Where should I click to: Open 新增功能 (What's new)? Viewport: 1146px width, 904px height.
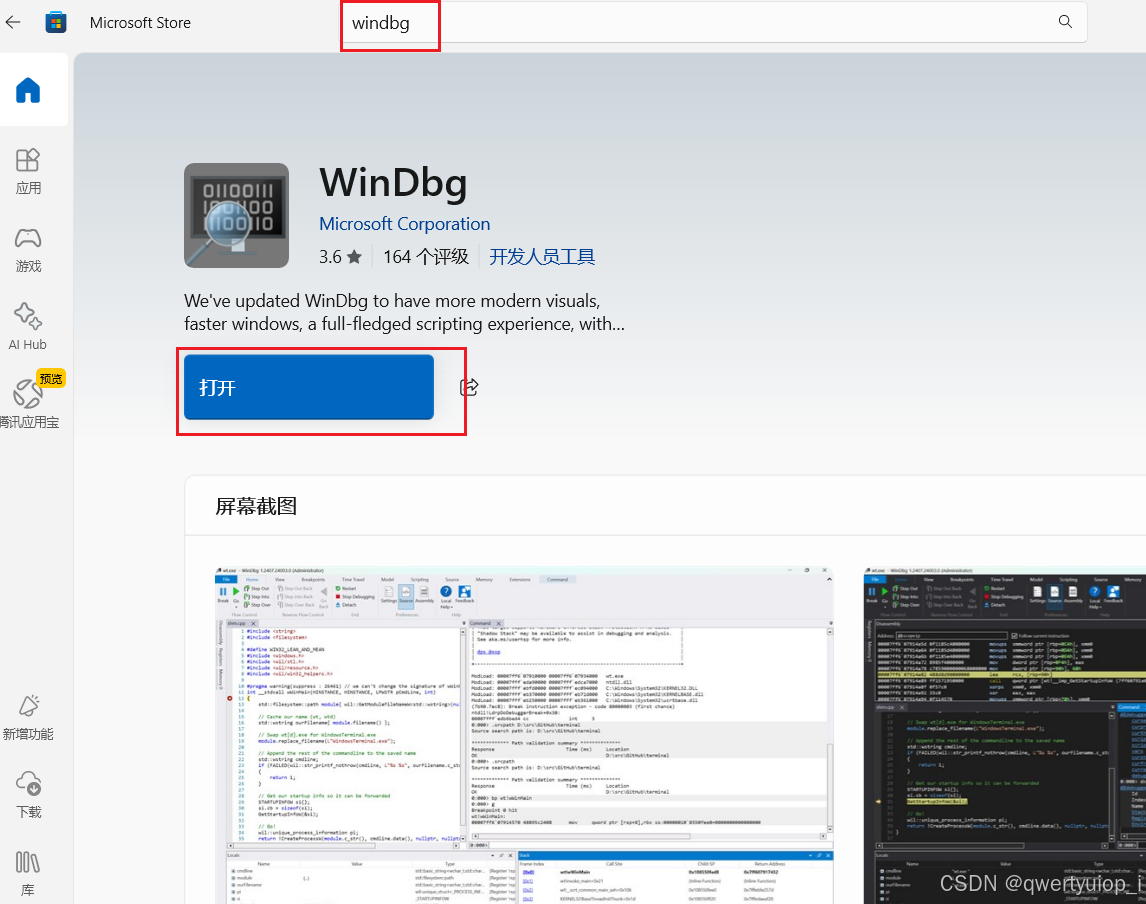(29, 718)
